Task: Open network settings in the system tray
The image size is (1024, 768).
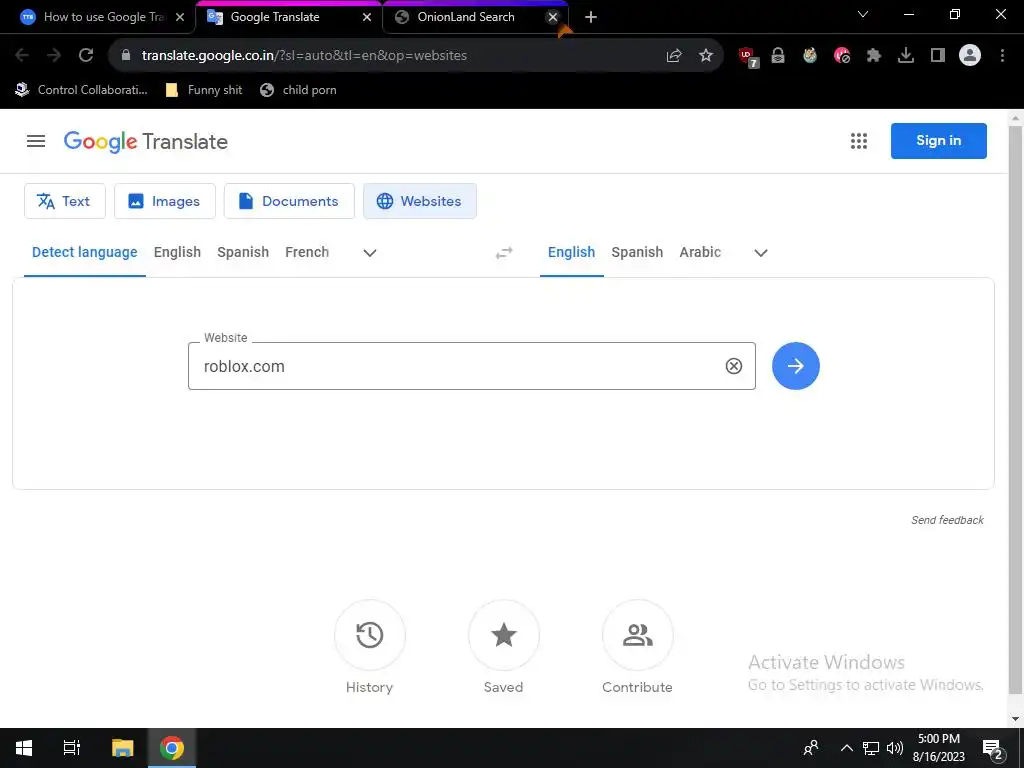Action: tap(871, 748)
